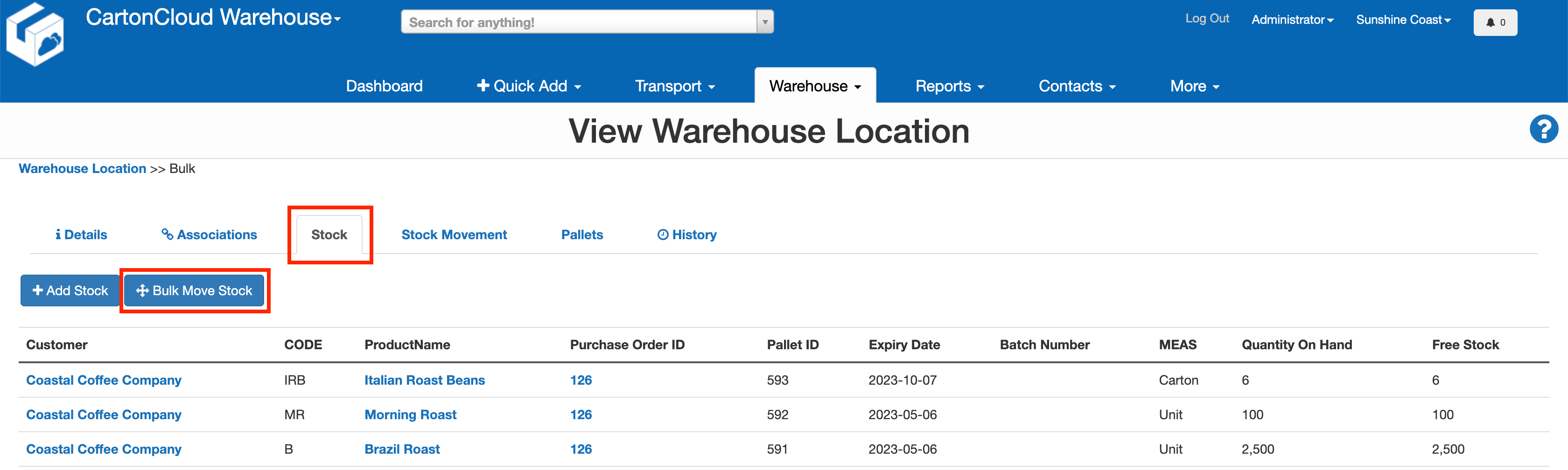The width and height of the screenshot is (1568, 470).
Task: Click the blue help question mark icon
Action: pos(1544,128)
